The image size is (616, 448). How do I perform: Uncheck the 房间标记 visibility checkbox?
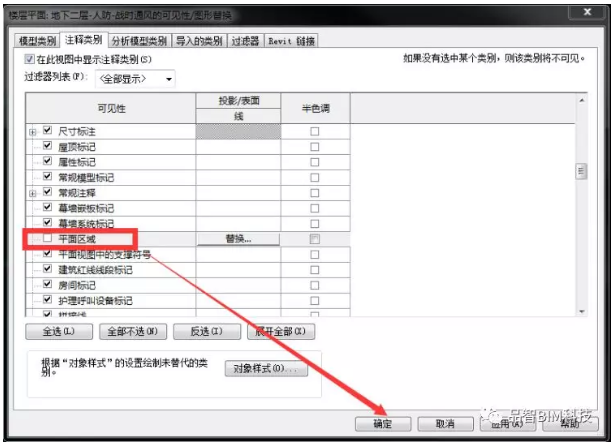(46, 285)
